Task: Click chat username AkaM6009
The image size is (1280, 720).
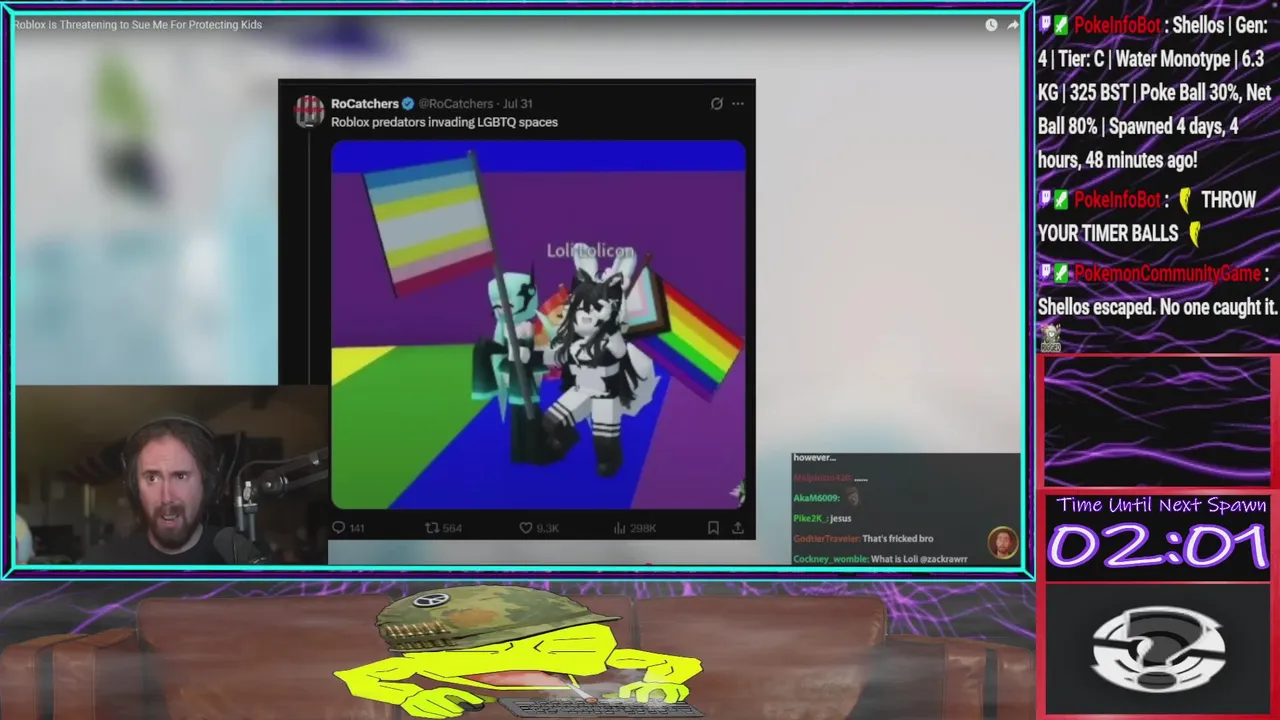Action: point(816,498)
